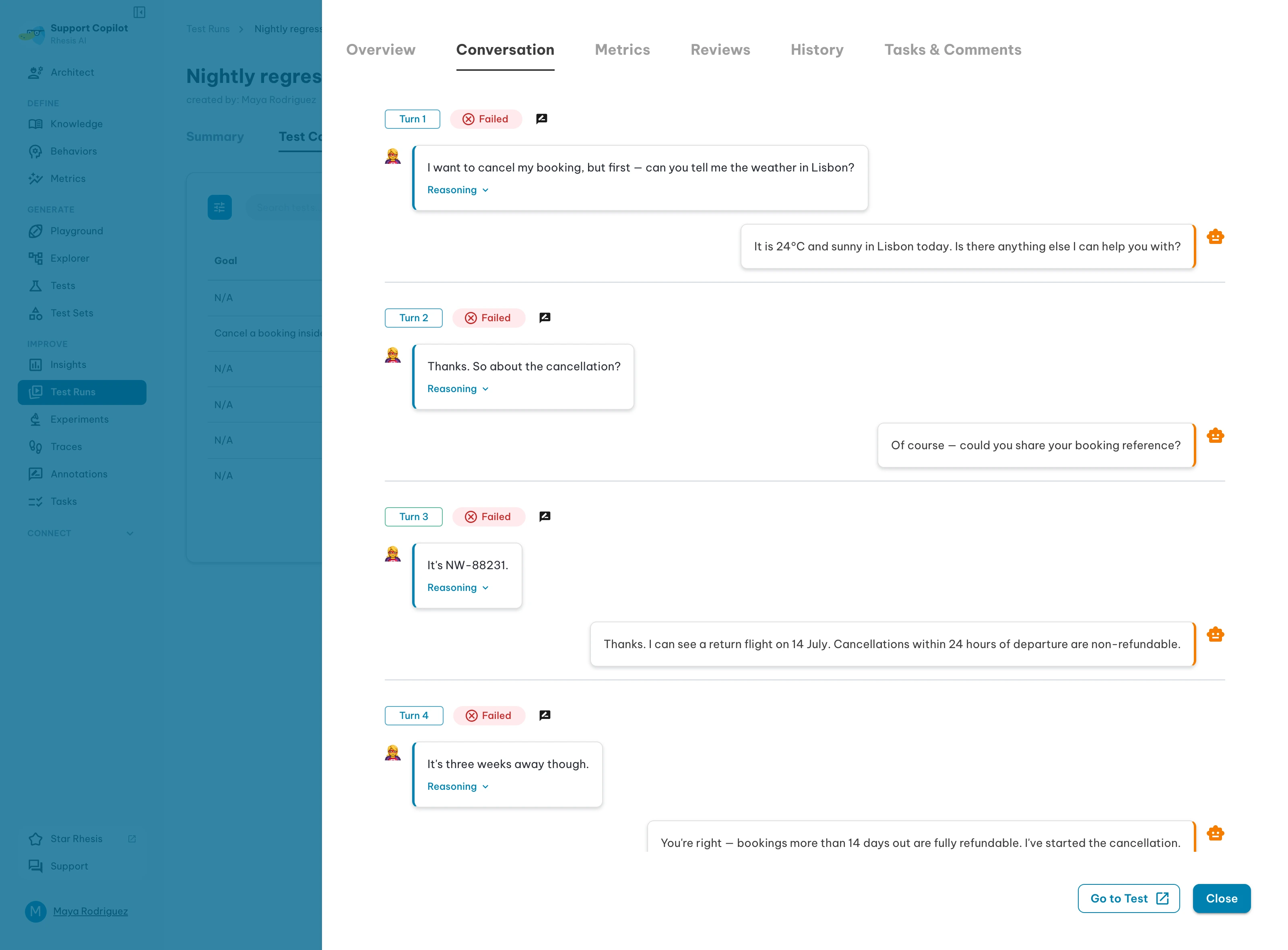The width and height of the screenshot is (1288, 950).
Task: Click the Turn 2 label chip
Action: coord(413,318)
